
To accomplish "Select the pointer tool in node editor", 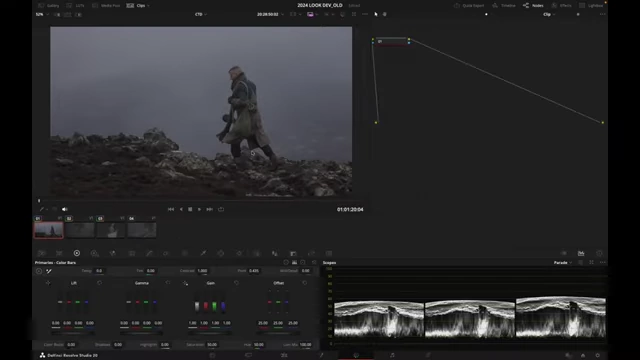I will point(376,14).
